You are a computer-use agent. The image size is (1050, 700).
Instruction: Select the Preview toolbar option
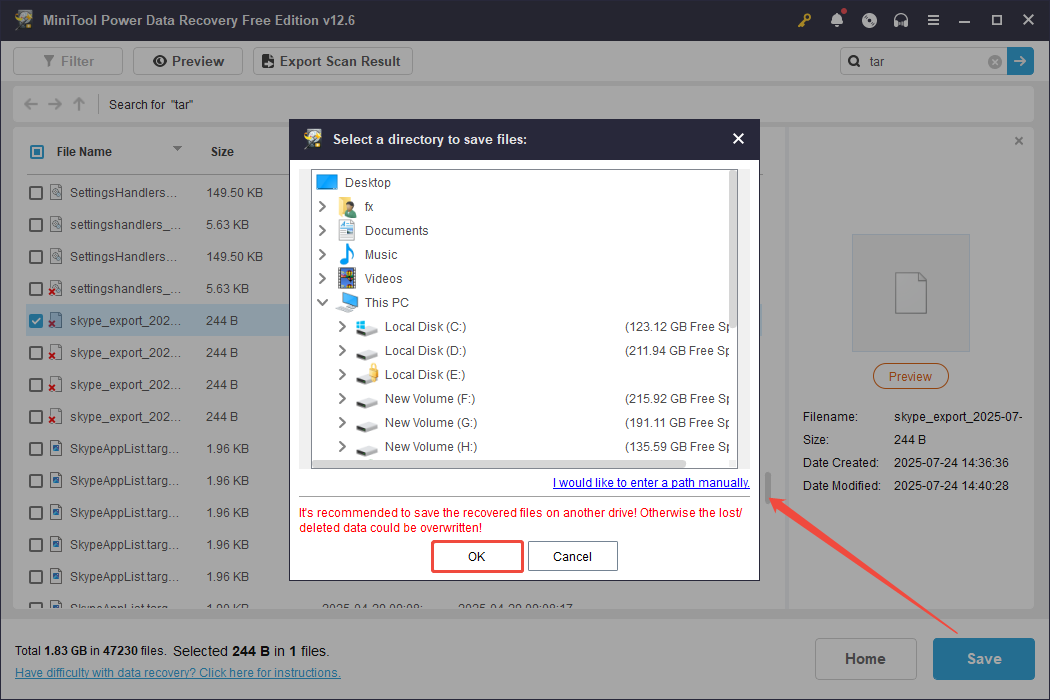tap(187, 61)
